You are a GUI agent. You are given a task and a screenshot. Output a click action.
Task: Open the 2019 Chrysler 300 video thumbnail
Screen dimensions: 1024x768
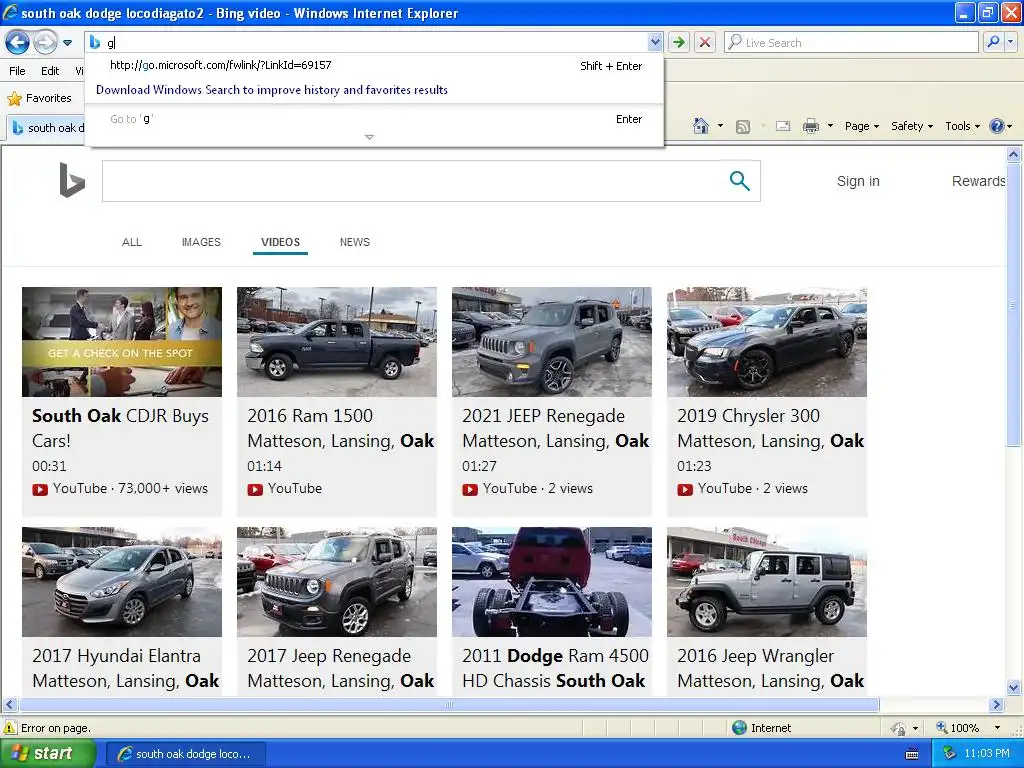767,342
